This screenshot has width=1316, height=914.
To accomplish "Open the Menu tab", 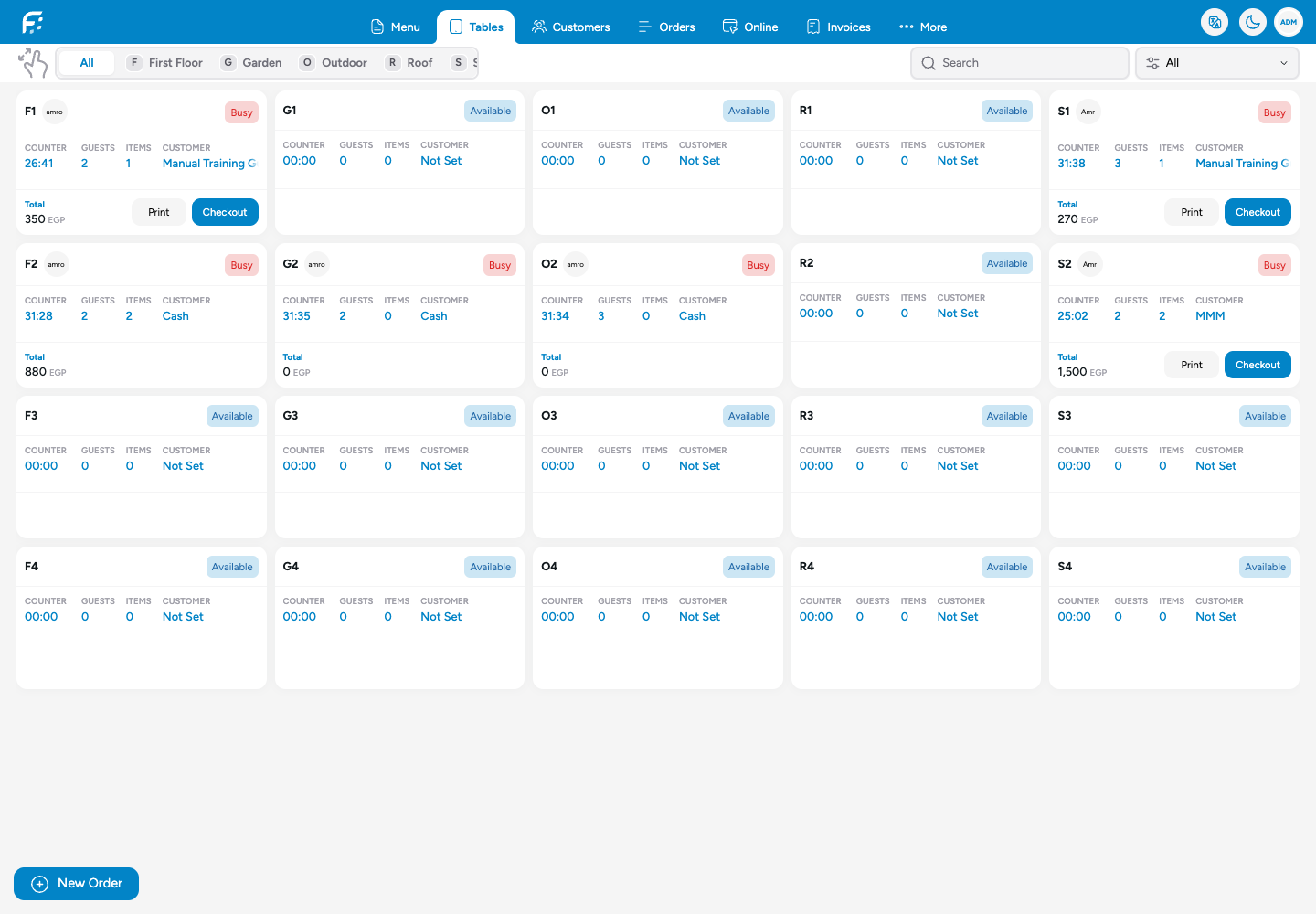I will click(396, 27).
